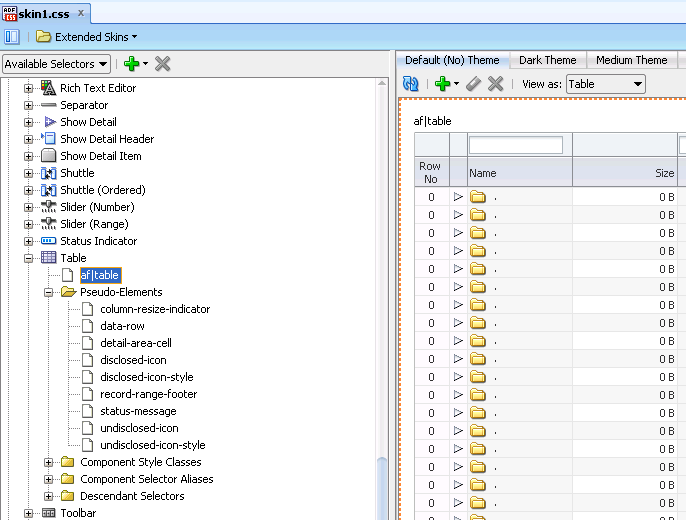Click the Show Detail triangle icon
686x520 pixels.
[x=50, y=122]
